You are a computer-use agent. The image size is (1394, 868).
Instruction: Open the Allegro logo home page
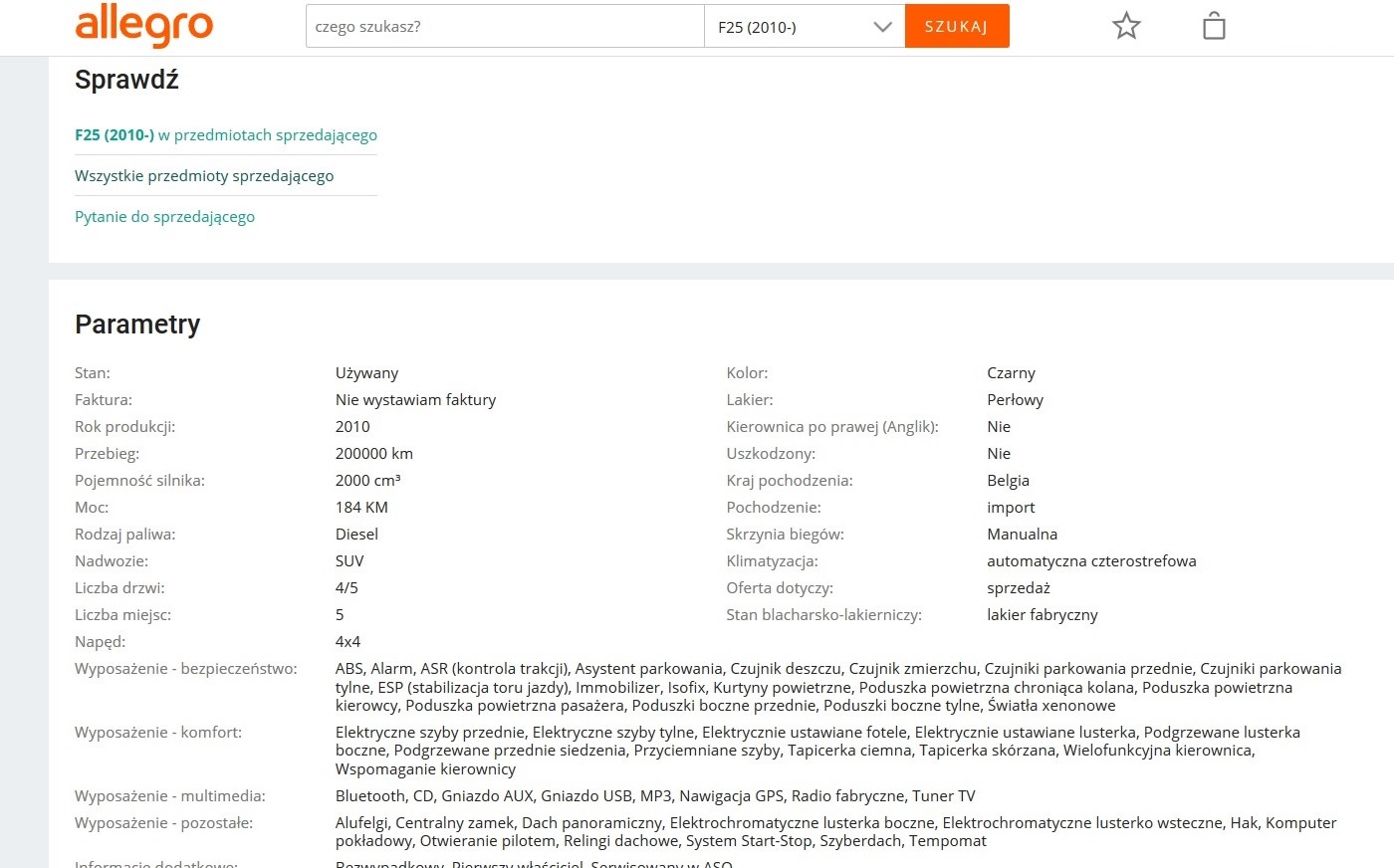(x=144, y=26)
